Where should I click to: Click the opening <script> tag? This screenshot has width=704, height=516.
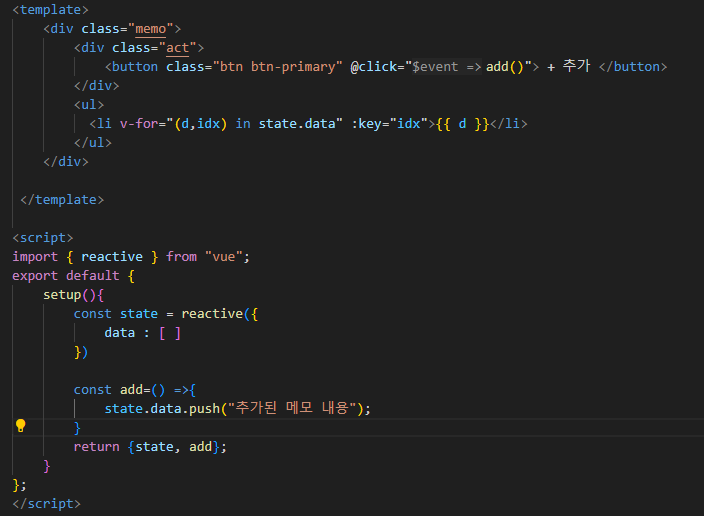click(43, 238)
